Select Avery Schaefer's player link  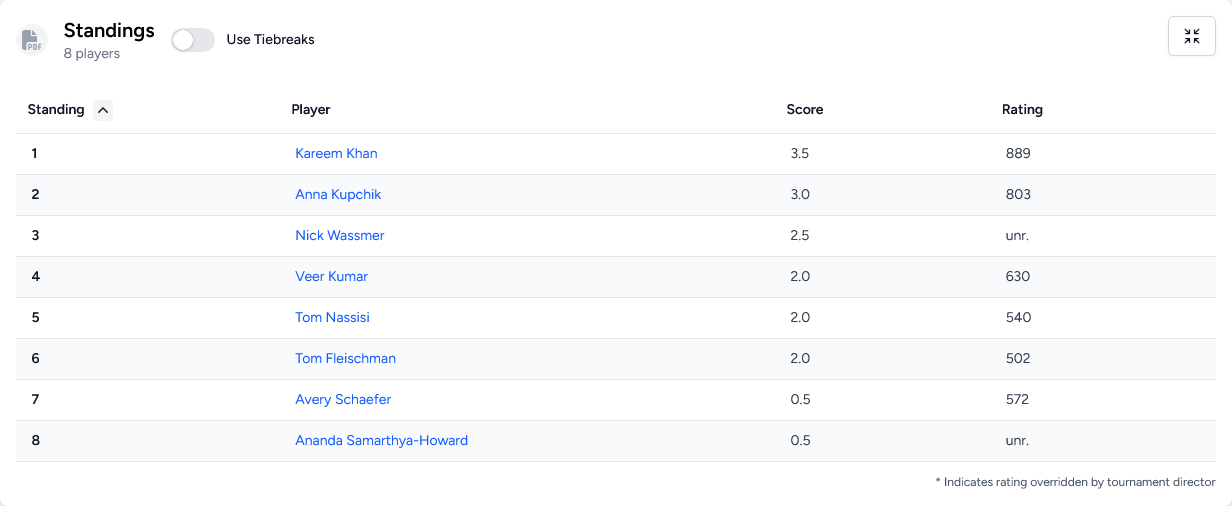tap(343, 399)
